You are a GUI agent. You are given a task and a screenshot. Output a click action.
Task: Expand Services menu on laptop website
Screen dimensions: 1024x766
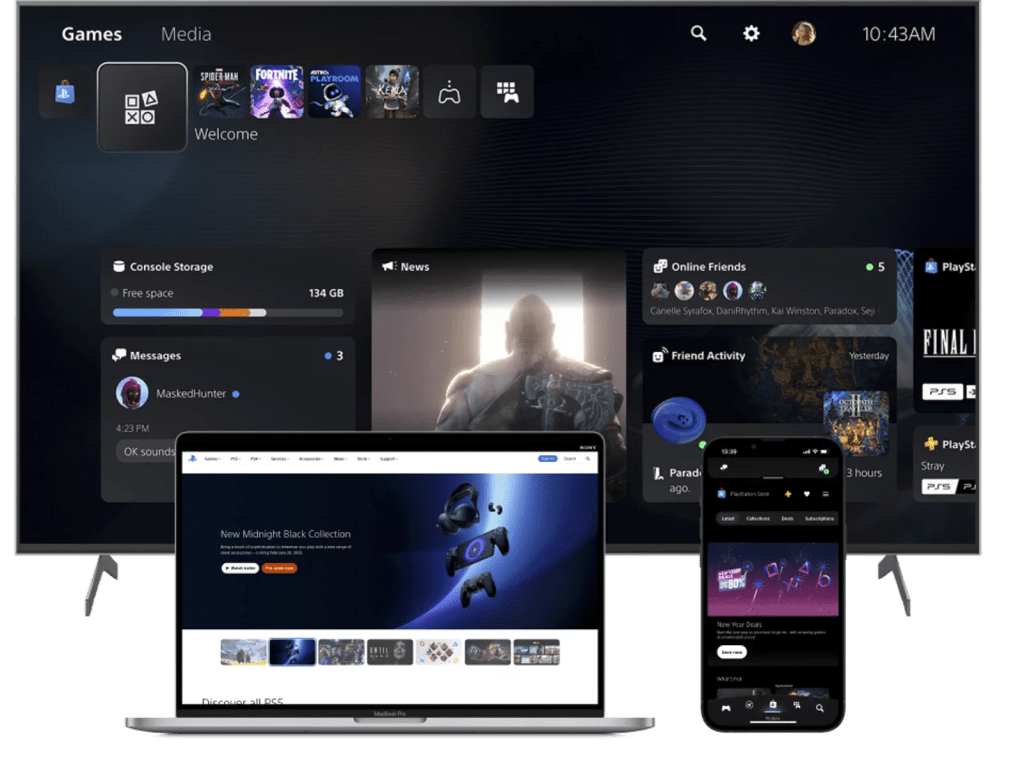pyautogui.click(x=280, y=459)
